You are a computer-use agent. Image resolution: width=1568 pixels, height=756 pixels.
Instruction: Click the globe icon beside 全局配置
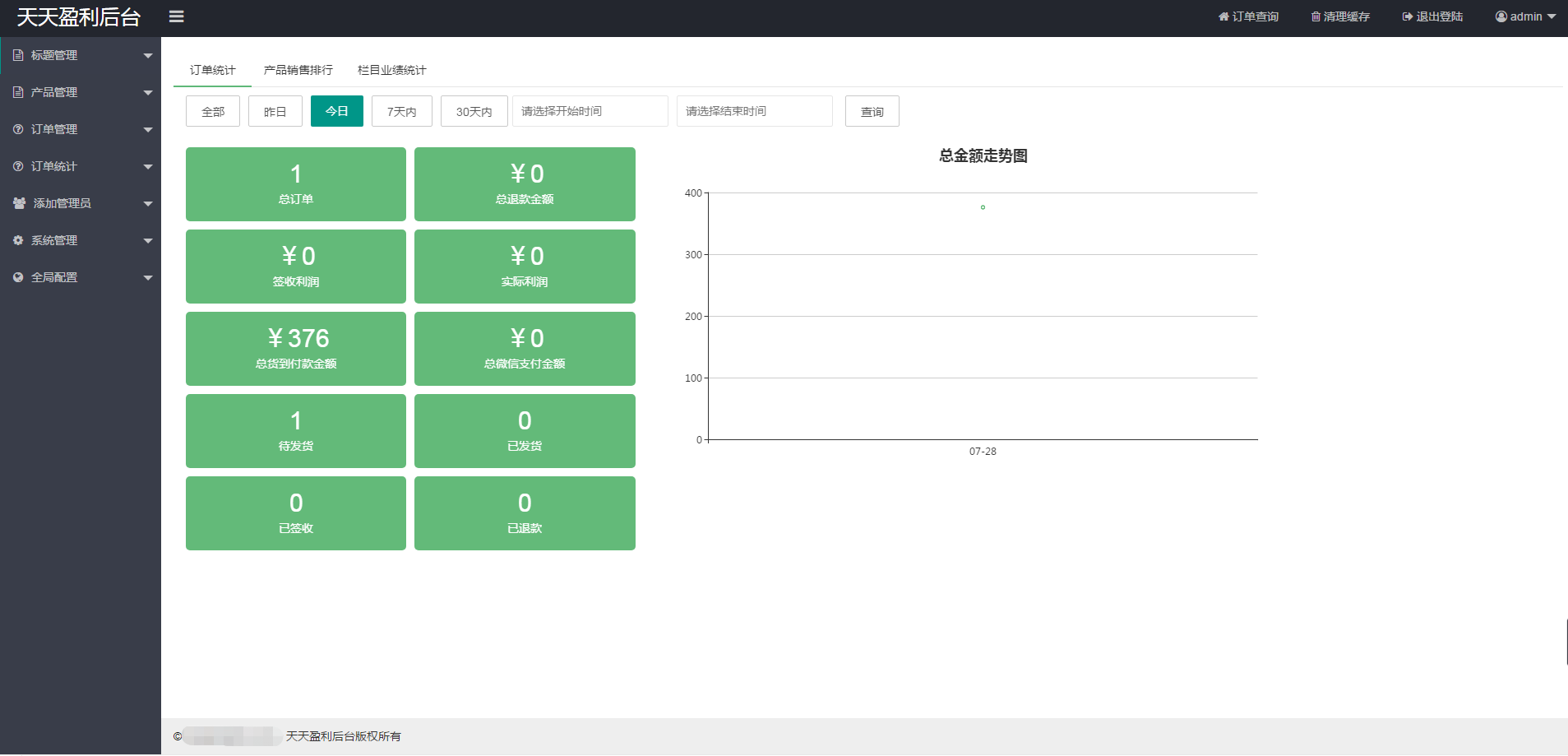(x=18, y=277)
